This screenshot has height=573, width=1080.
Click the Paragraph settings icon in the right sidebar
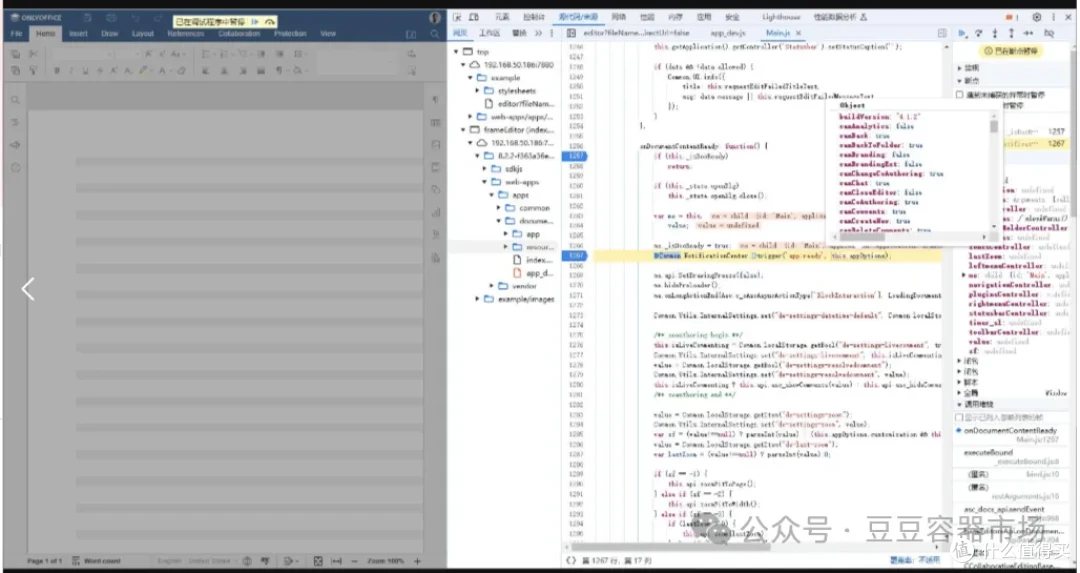(x=435, y=100)
